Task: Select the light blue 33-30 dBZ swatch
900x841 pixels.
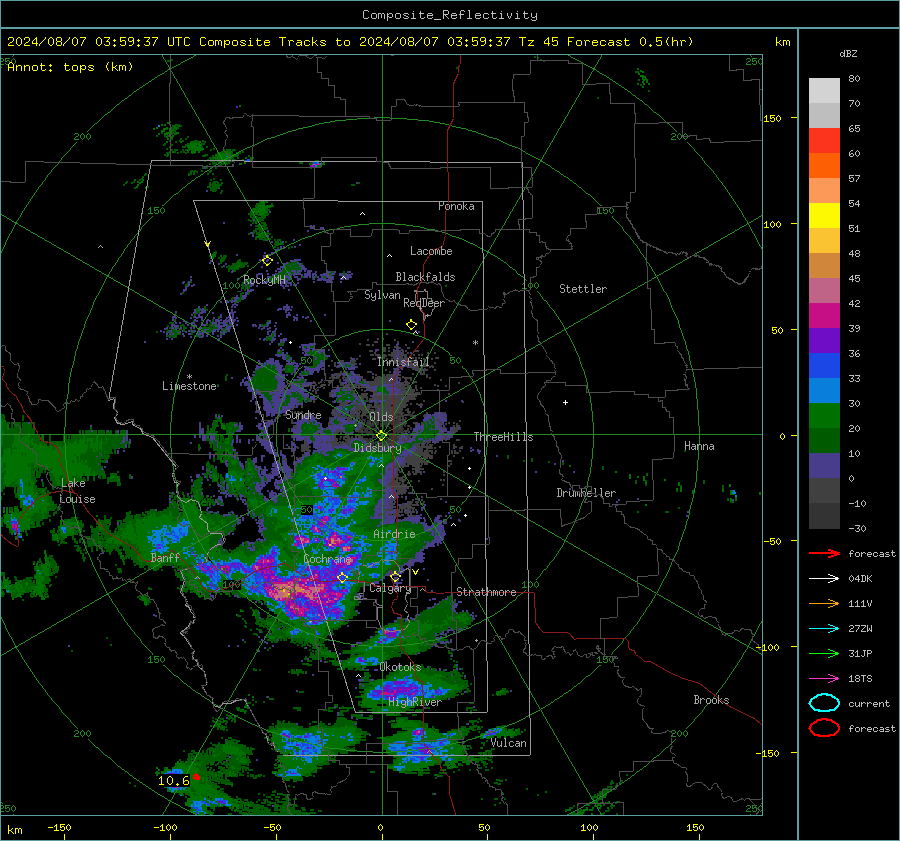Action: point(824,390)
